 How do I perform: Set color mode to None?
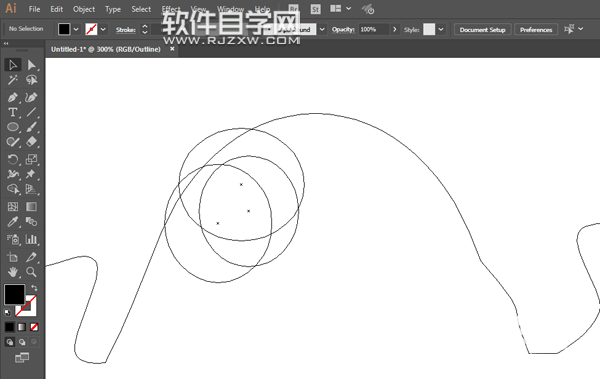(34, 327)
